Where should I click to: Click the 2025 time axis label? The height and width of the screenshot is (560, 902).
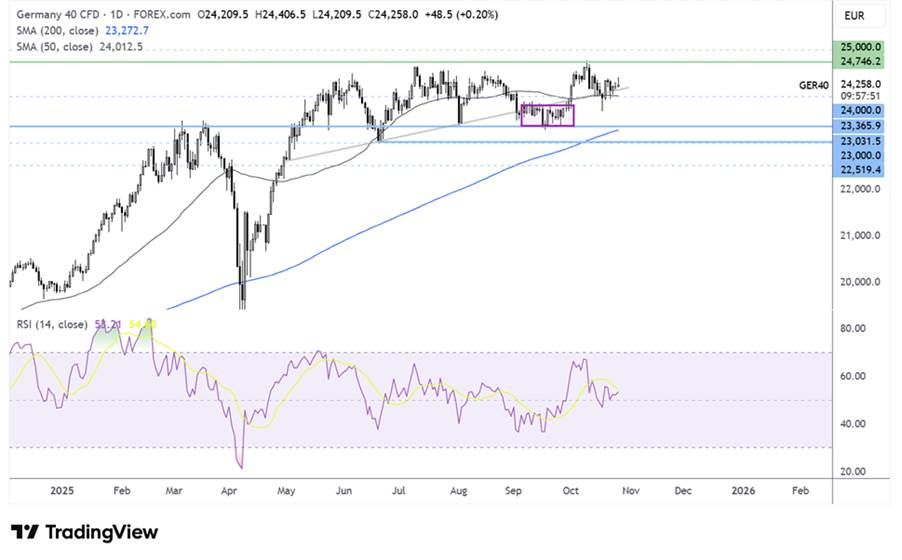(62, 491)
